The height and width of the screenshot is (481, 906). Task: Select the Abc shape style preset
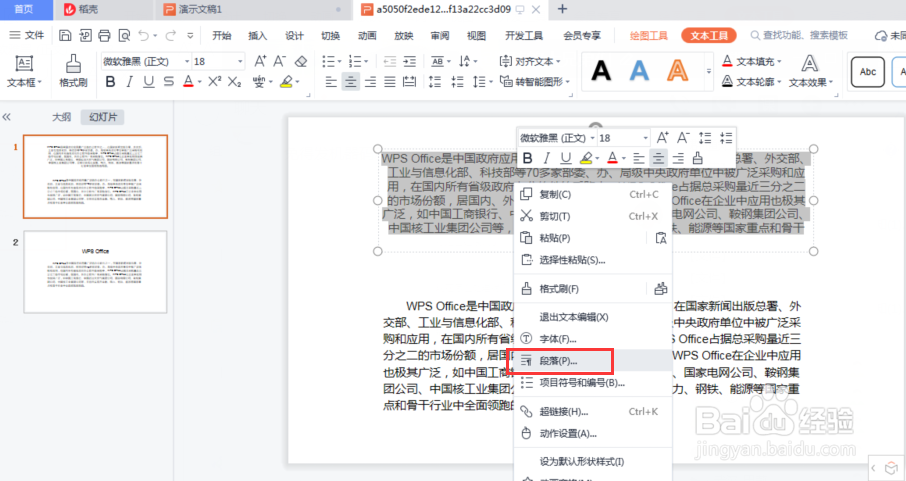click(x=868, y=72)
